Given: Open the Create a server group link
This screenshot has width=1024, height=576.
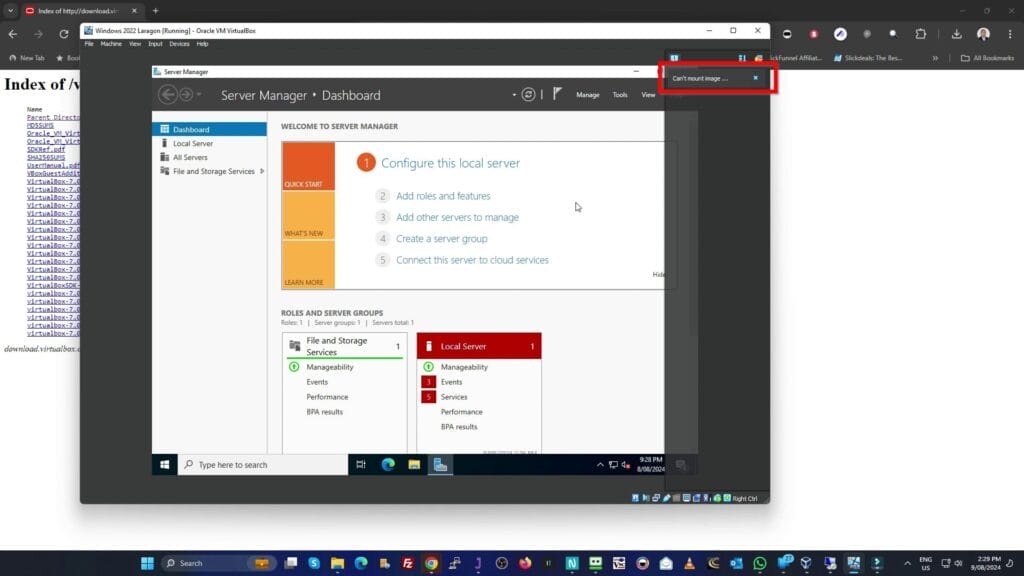Looking at the screenshot, I should pos(442,238).
